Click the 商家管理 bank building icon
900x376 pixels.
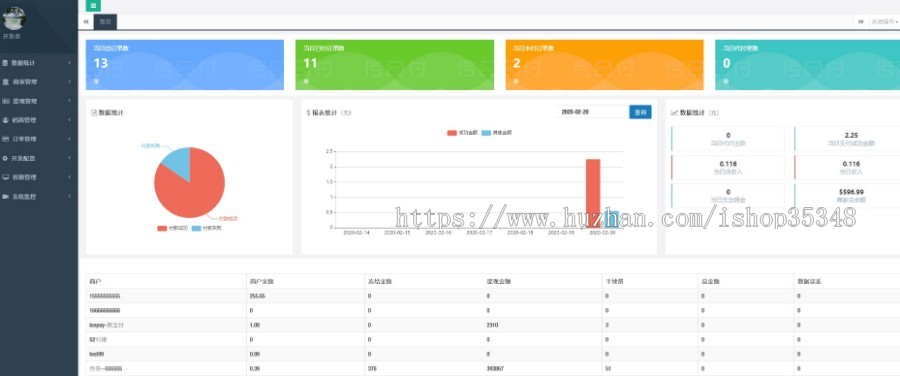[x=5, y=82]
